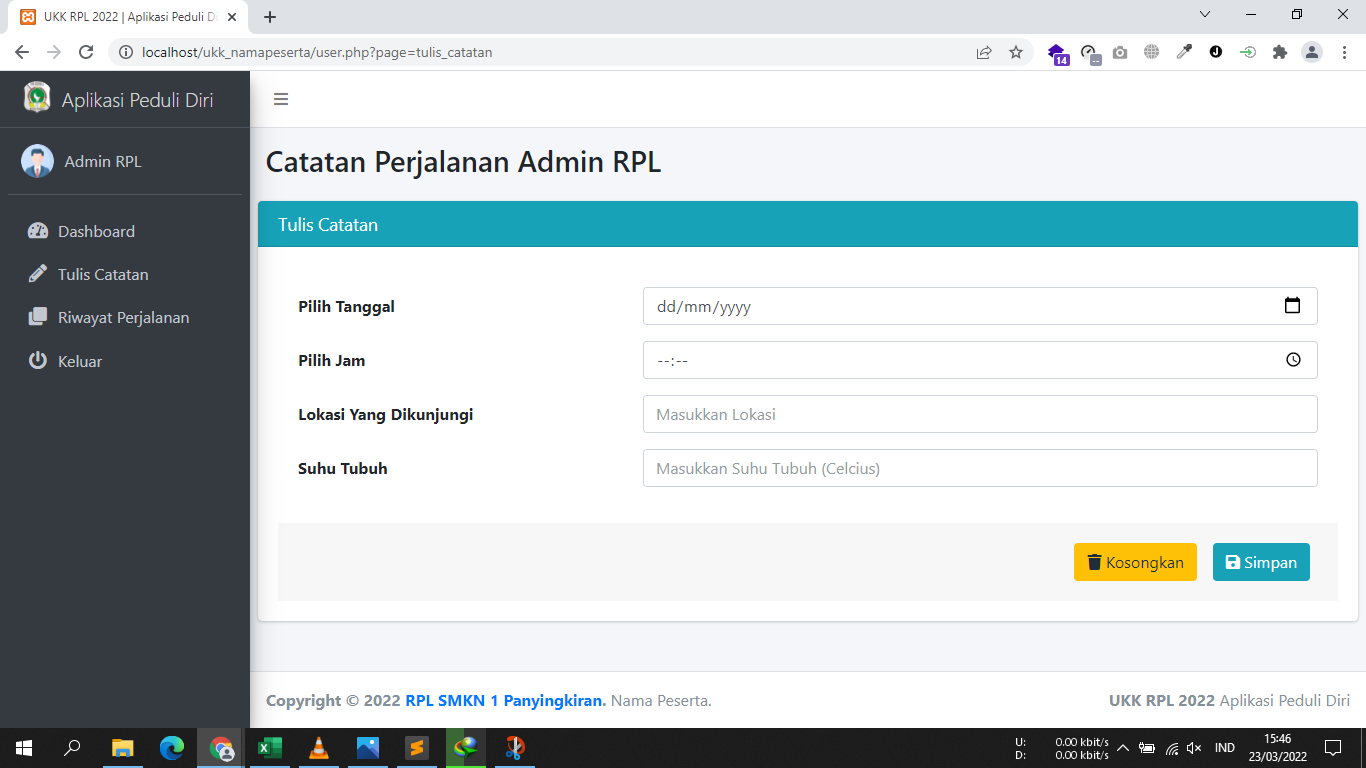Go to Riwayat Perjalanan in sidebar
The image size is (1366, 768).
click(x=123, y=317)
